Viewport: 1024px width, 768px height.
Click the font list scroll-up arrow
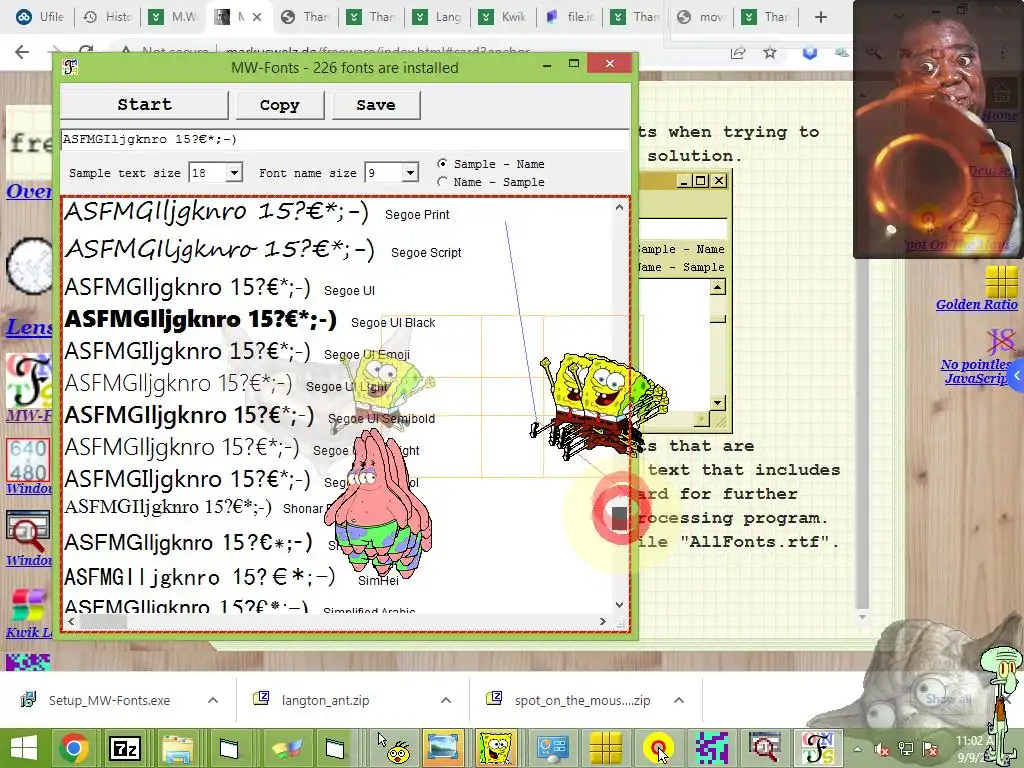tap(619, 207)
